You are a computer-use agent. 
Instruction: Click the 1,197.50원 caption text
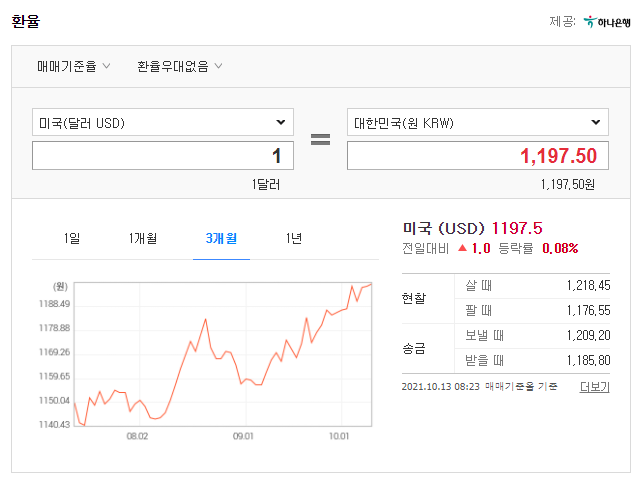(568, 184)
